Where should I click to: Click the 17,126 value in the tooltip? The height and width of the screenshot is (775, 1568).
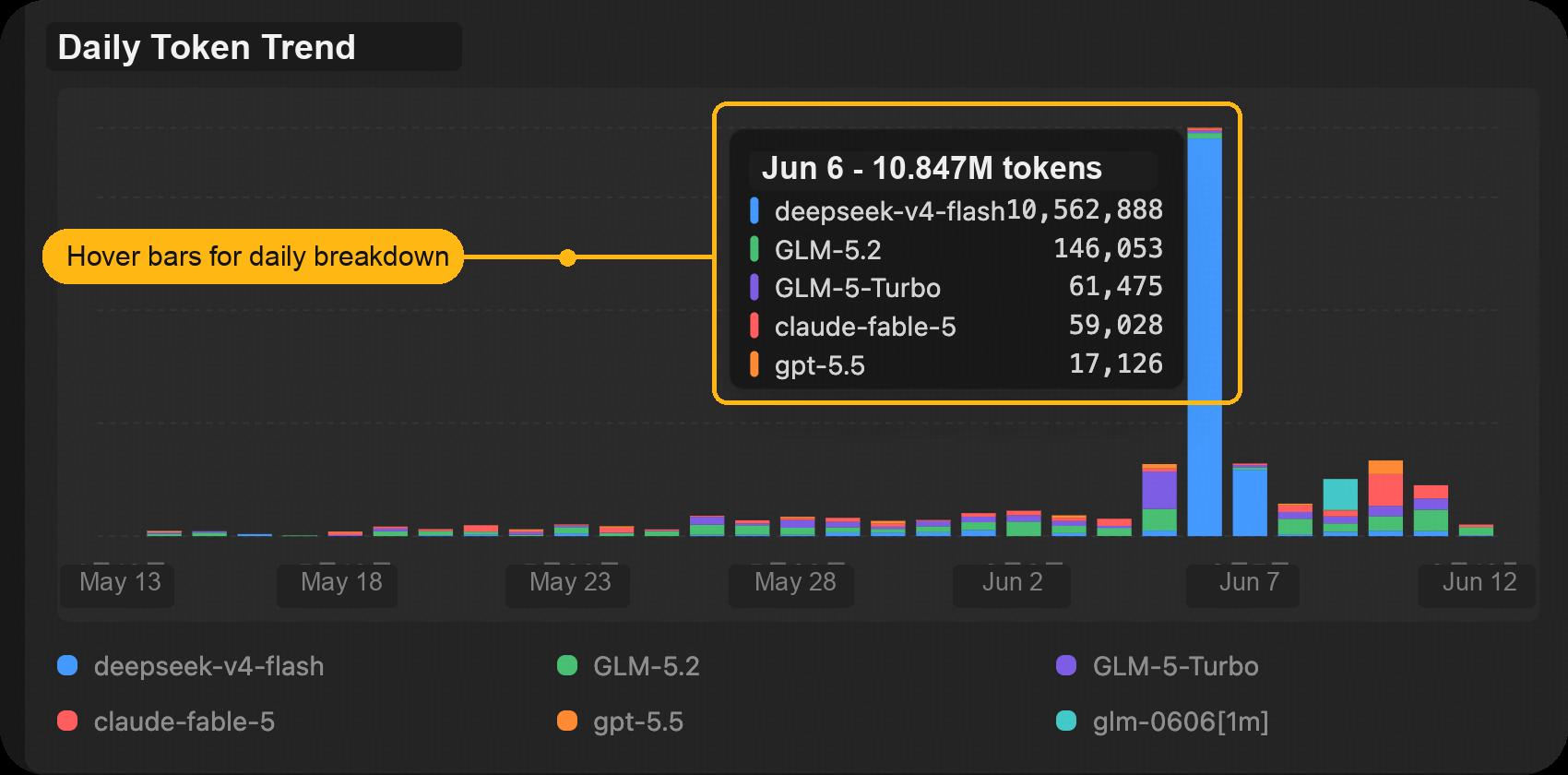(1116, 364)
